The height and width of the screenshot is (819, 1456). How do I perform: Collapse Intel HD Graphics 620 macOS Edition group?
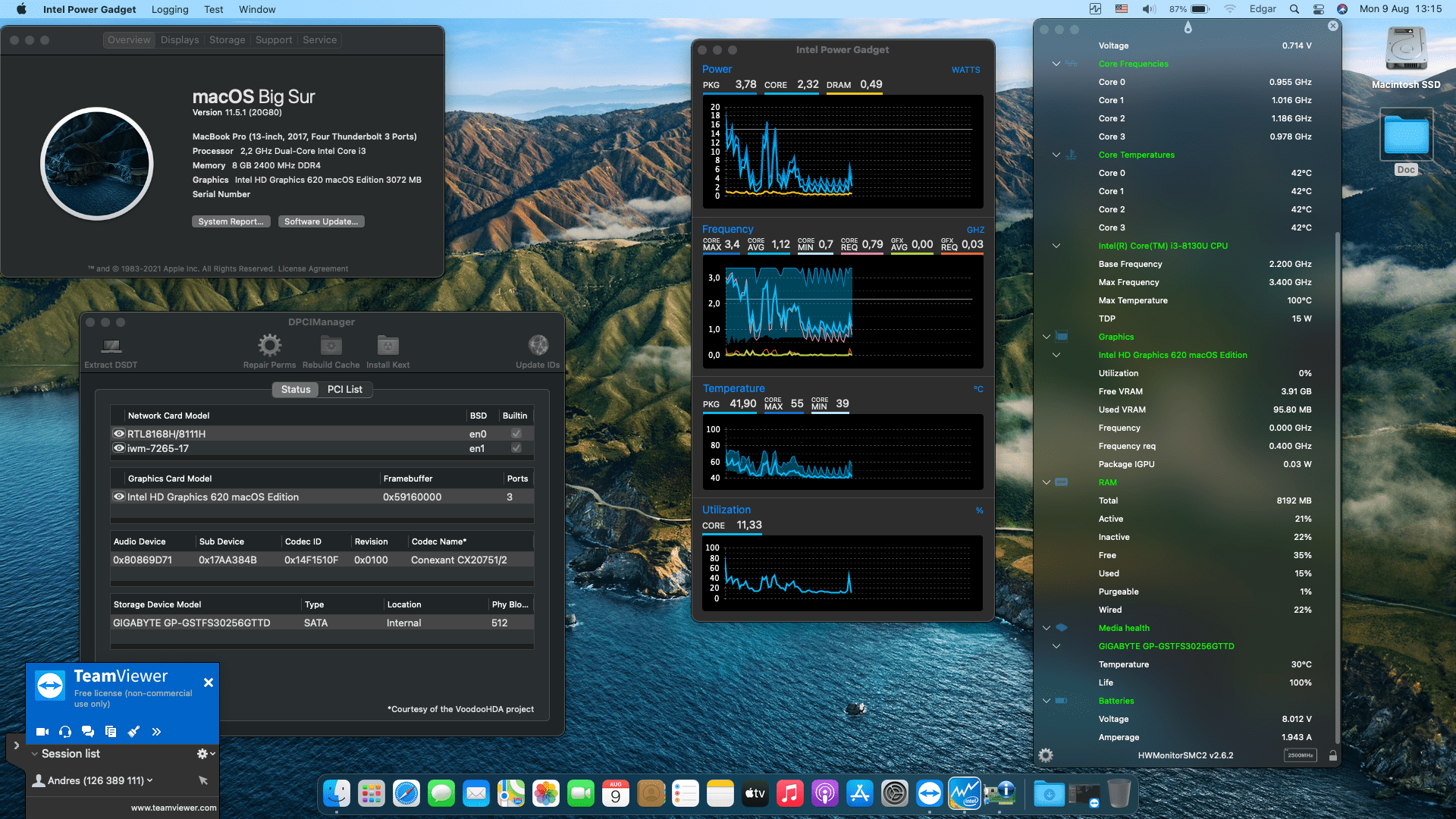pyautogui.click(x=1056, y=355)
